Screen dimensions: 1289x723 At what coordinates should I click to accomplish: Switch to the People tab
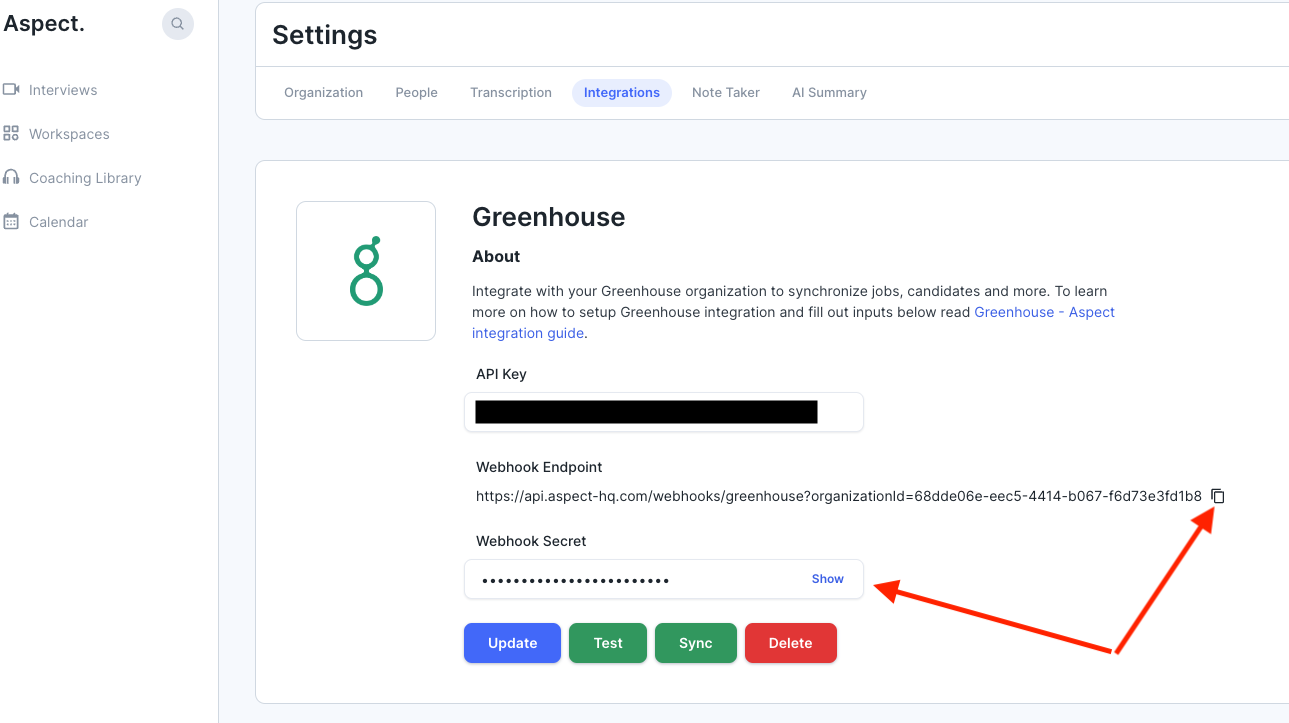pos(416,93)
